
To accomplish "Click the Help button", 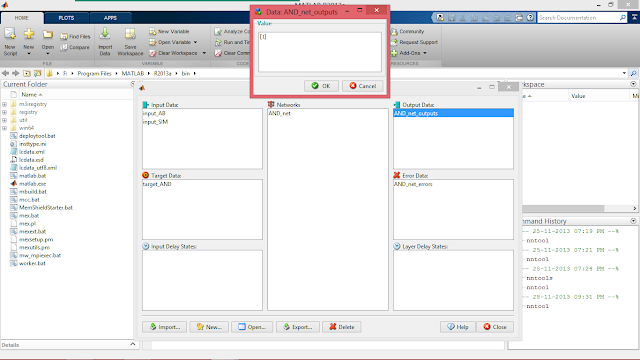I will pos(458,327).
